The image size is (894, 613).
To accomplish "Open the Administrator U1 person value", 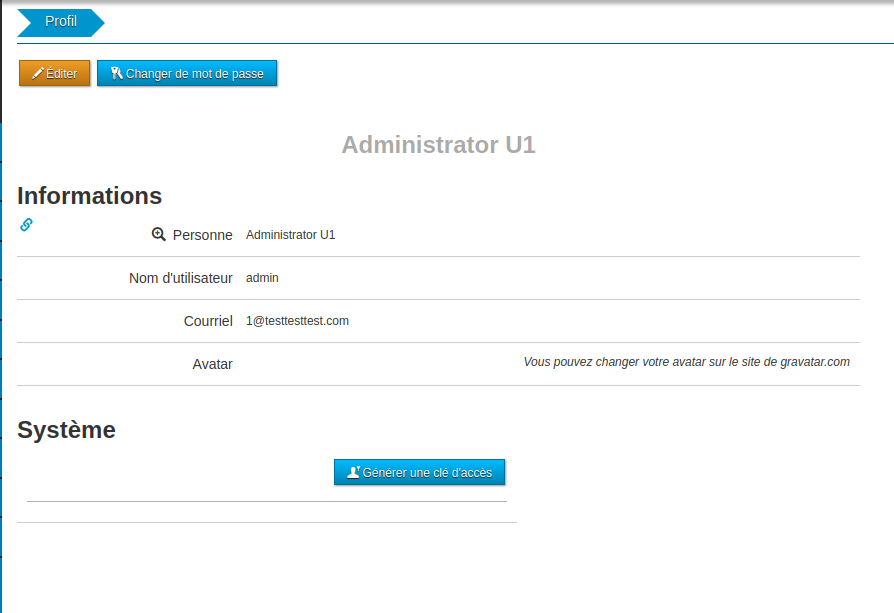I will pyautogui.click(x=290, y=235).
